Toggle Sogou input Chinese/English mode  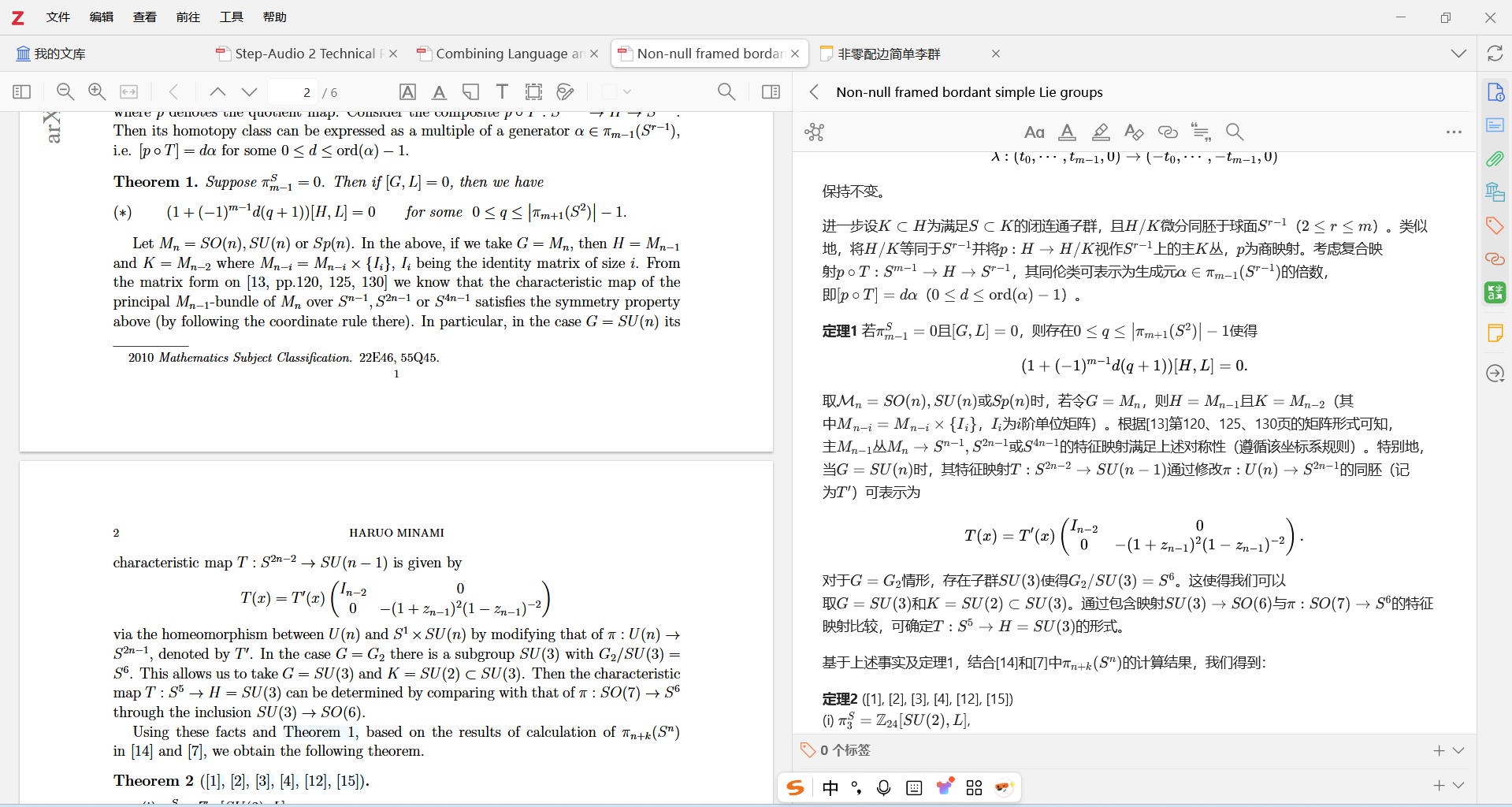tap(830, 787)
